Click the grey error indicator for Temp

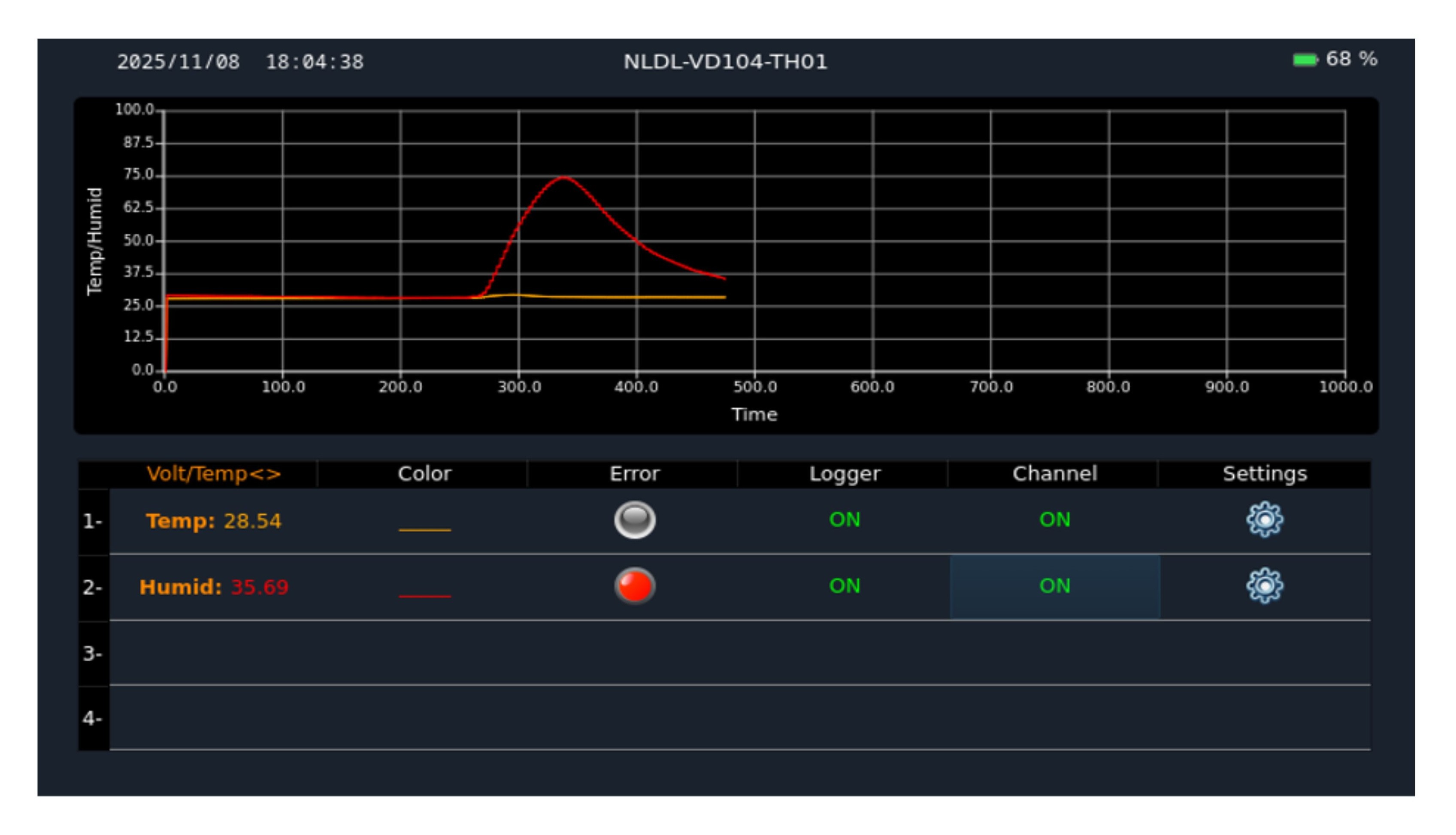click(x=635, y=520)
